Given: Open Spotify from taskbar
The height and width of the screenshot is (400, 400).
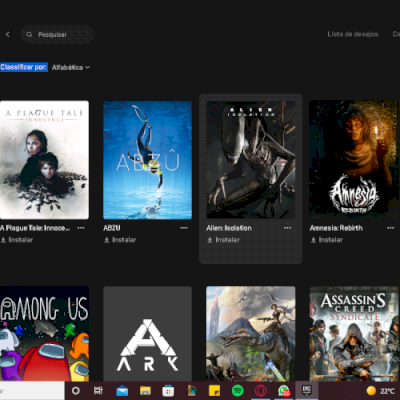Looking at the screenshot, I should (x=238, y=391).
